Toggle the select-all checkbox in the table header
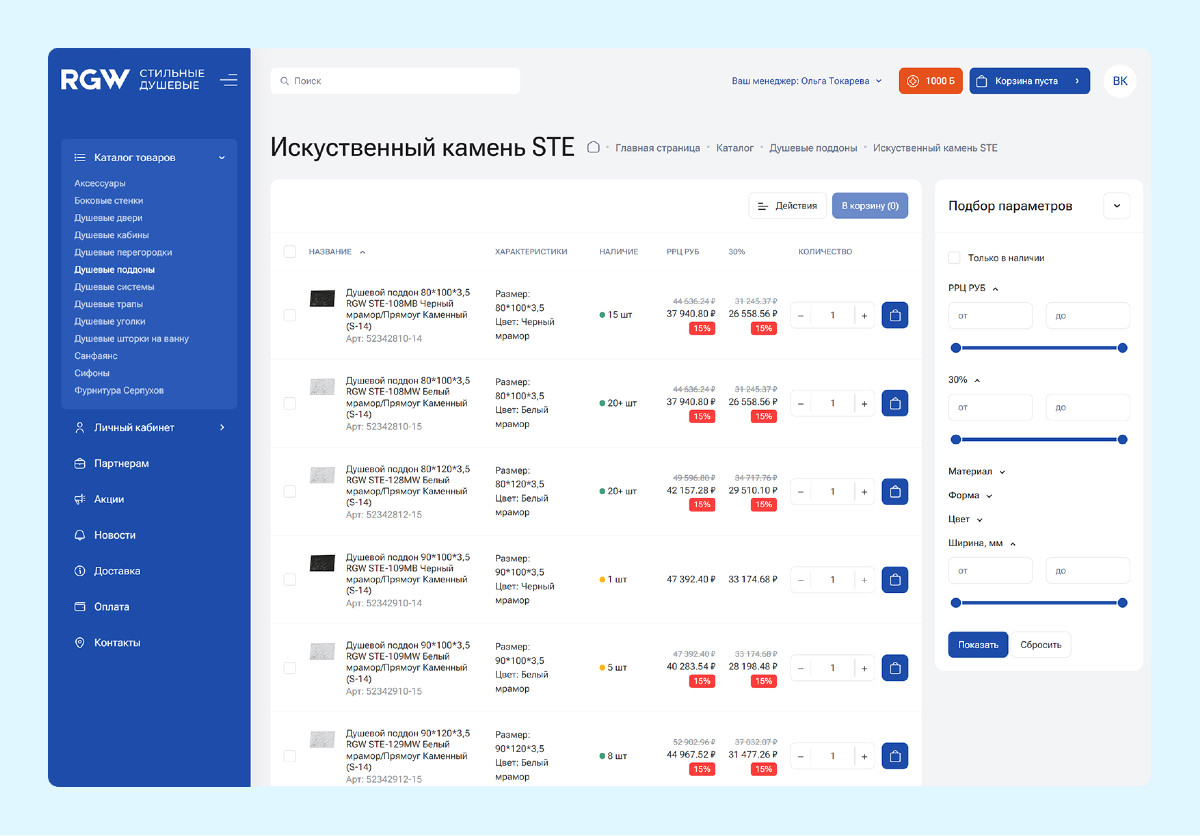The image size is (1200, 836). [x=290, y=252]
